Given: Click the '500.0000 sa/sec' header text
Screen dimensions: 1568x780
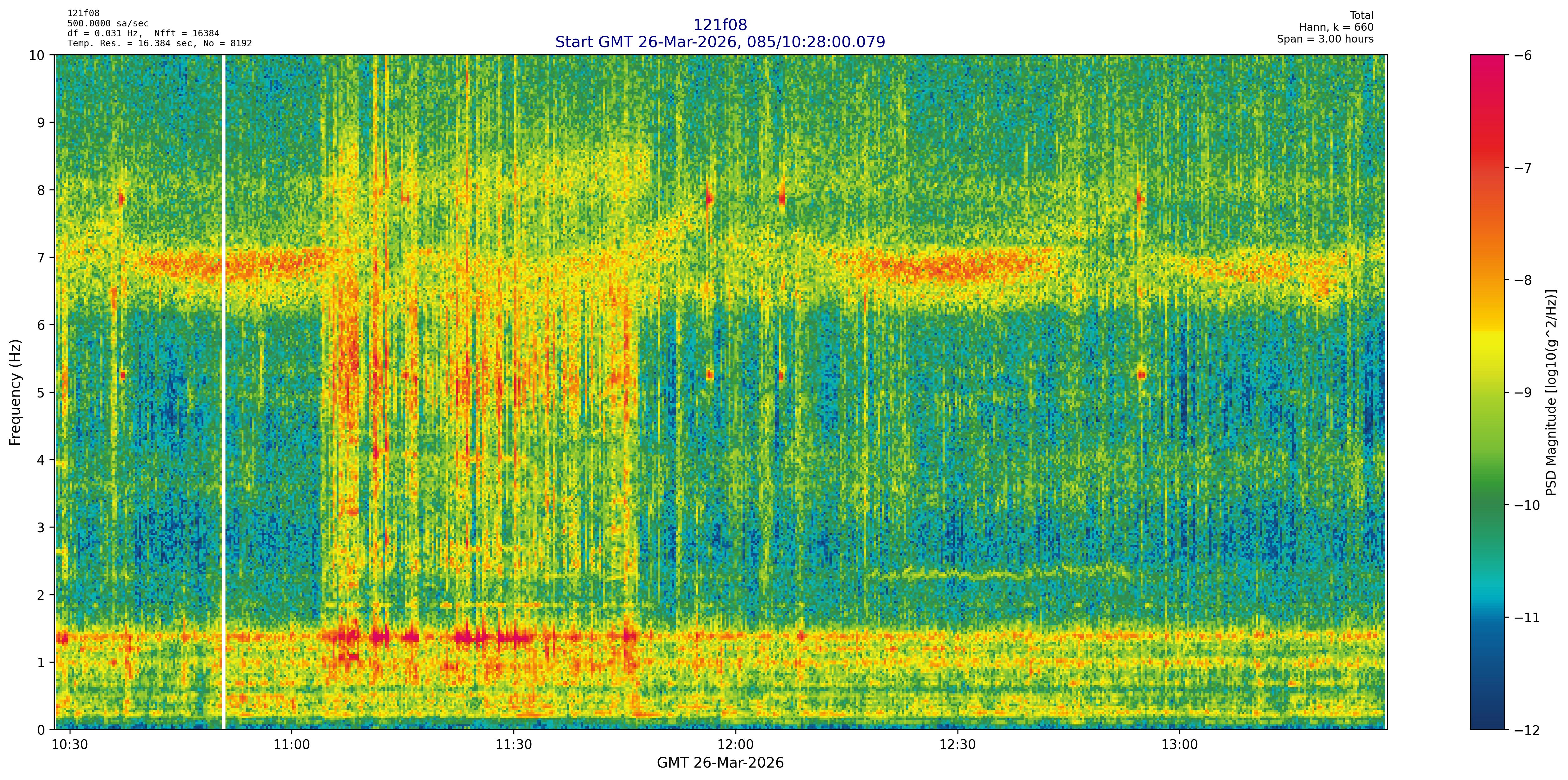Looking at the screenshot, I should [108, 24].
